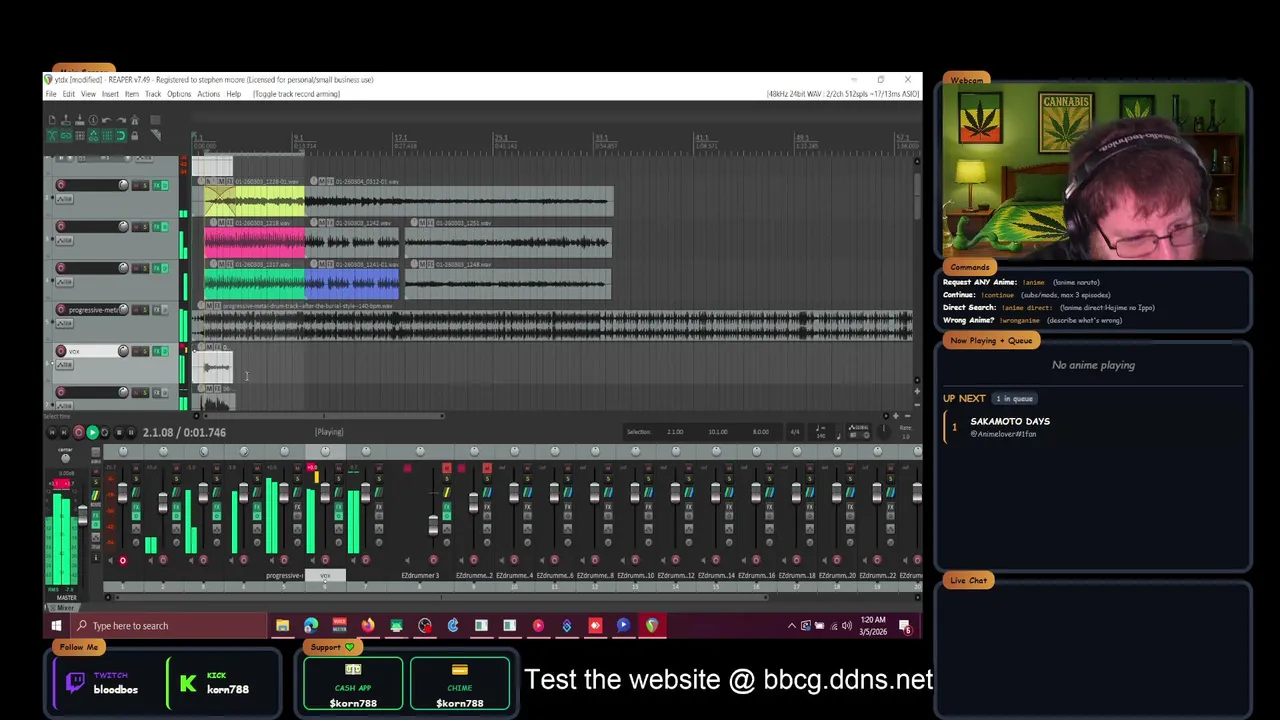The width and height of the screenshot is (1280, 720).
Task: Toggle auto-crossfade in the toolbar
Action: tap(52, 136)
